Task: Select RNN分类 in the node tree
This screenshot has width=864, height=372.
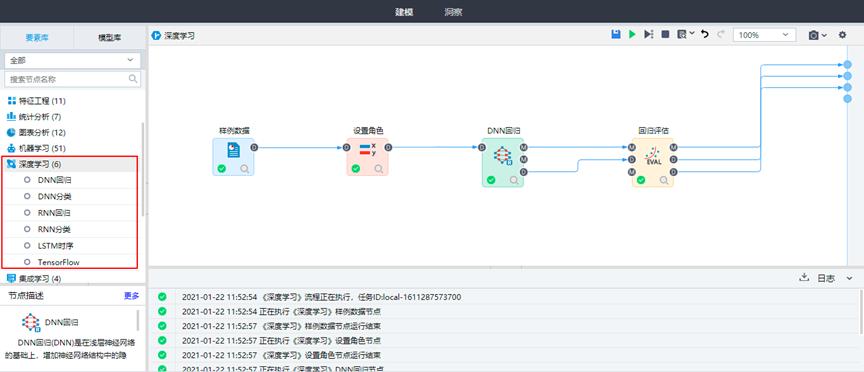Action: tap(55, 229)
